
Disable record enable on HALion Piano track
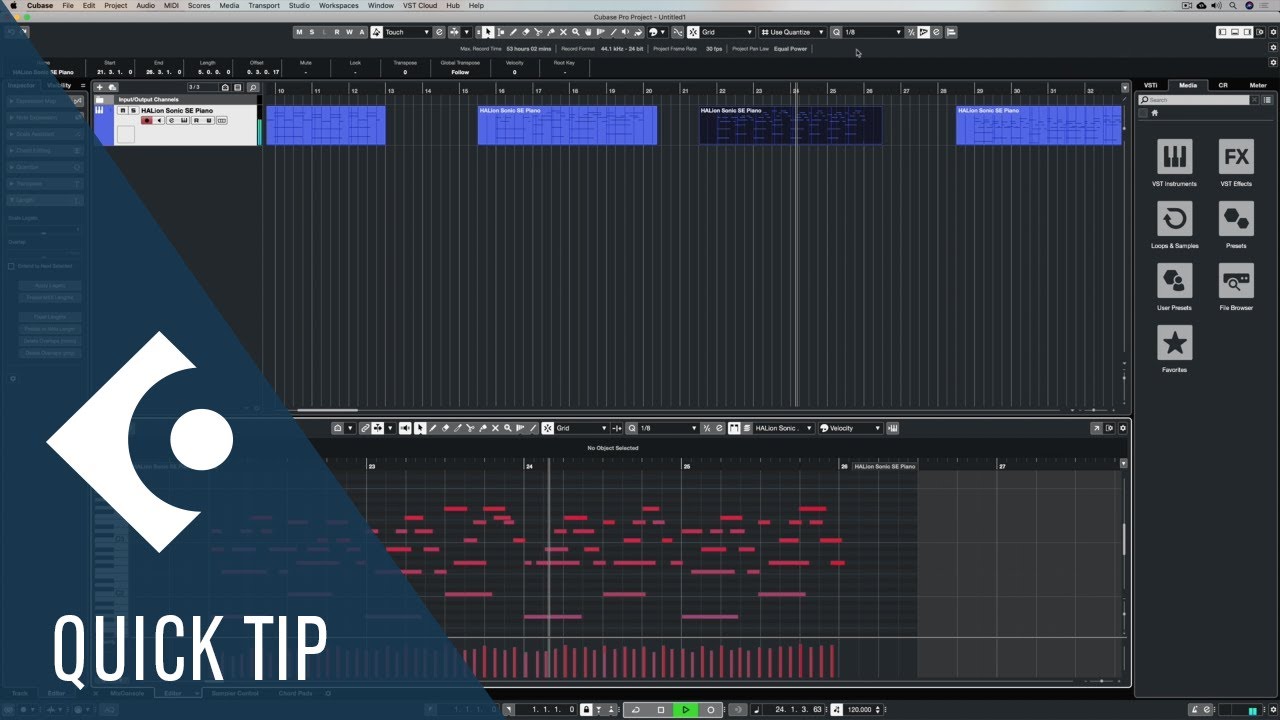(146, 120)
